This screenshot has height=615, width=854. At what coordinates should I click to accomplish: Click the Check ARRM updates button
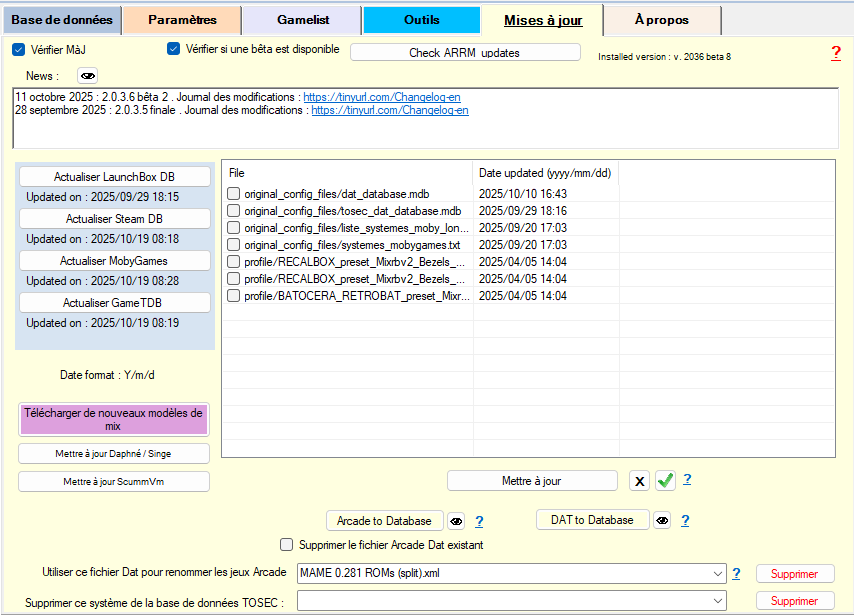(x=464, y=52)
